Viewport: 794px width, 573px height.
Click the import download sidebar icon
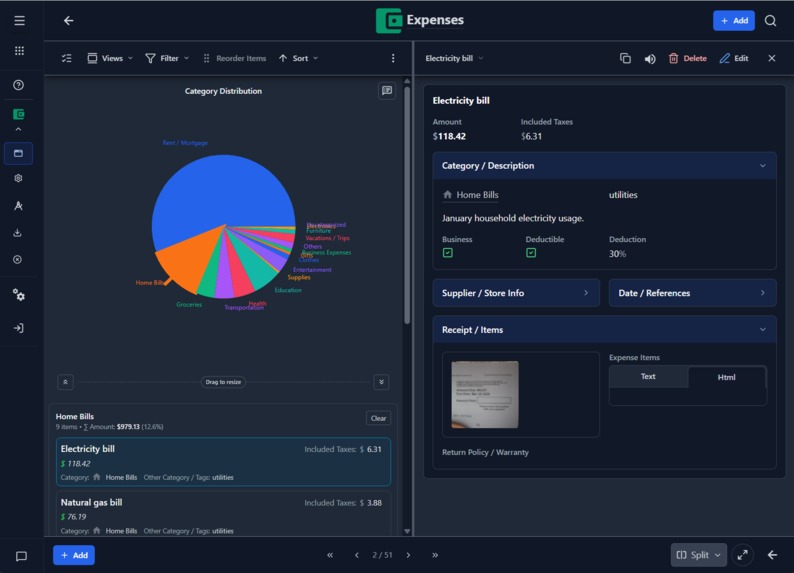(18, 233)
